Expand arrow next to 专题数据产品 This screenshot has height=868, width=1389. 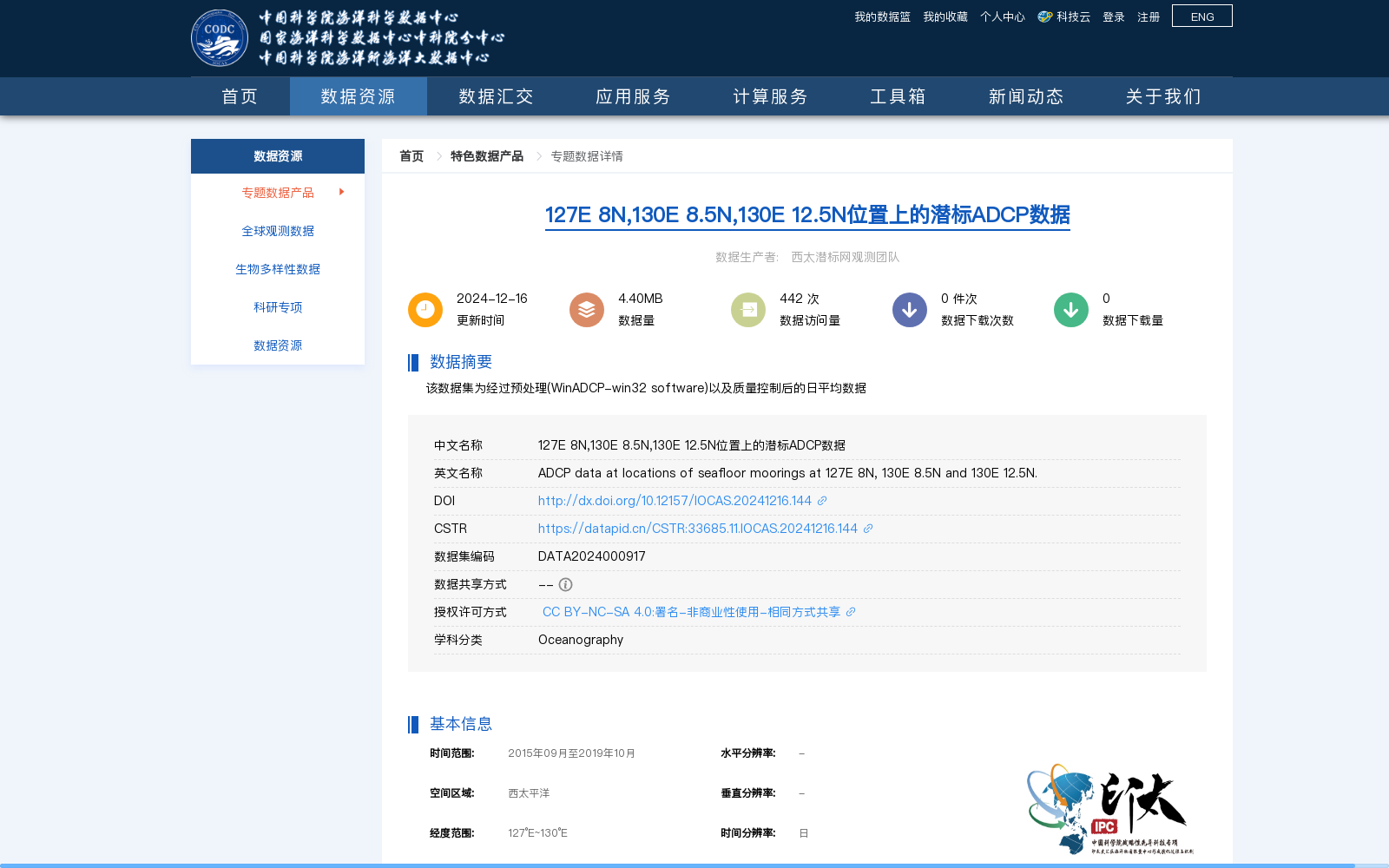pos(342,192)
